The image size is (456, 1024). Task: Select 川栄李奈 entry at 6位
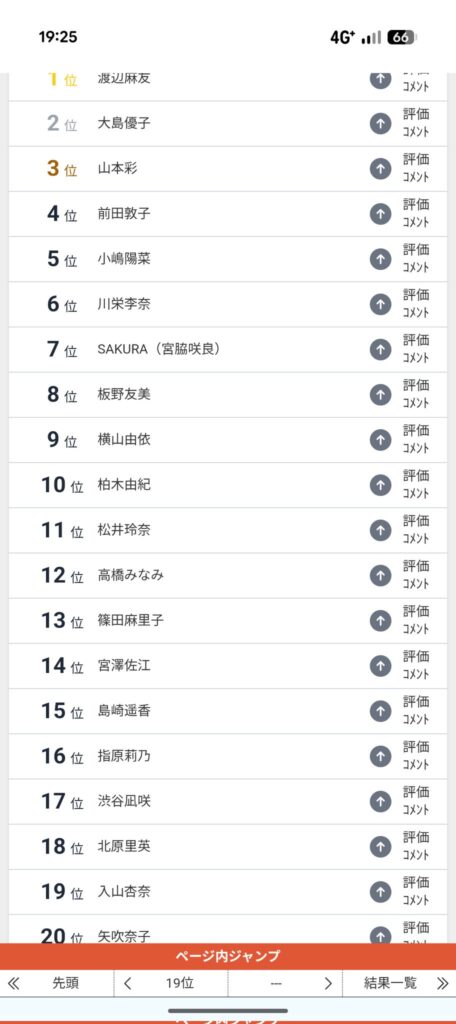tap(228, 304)
